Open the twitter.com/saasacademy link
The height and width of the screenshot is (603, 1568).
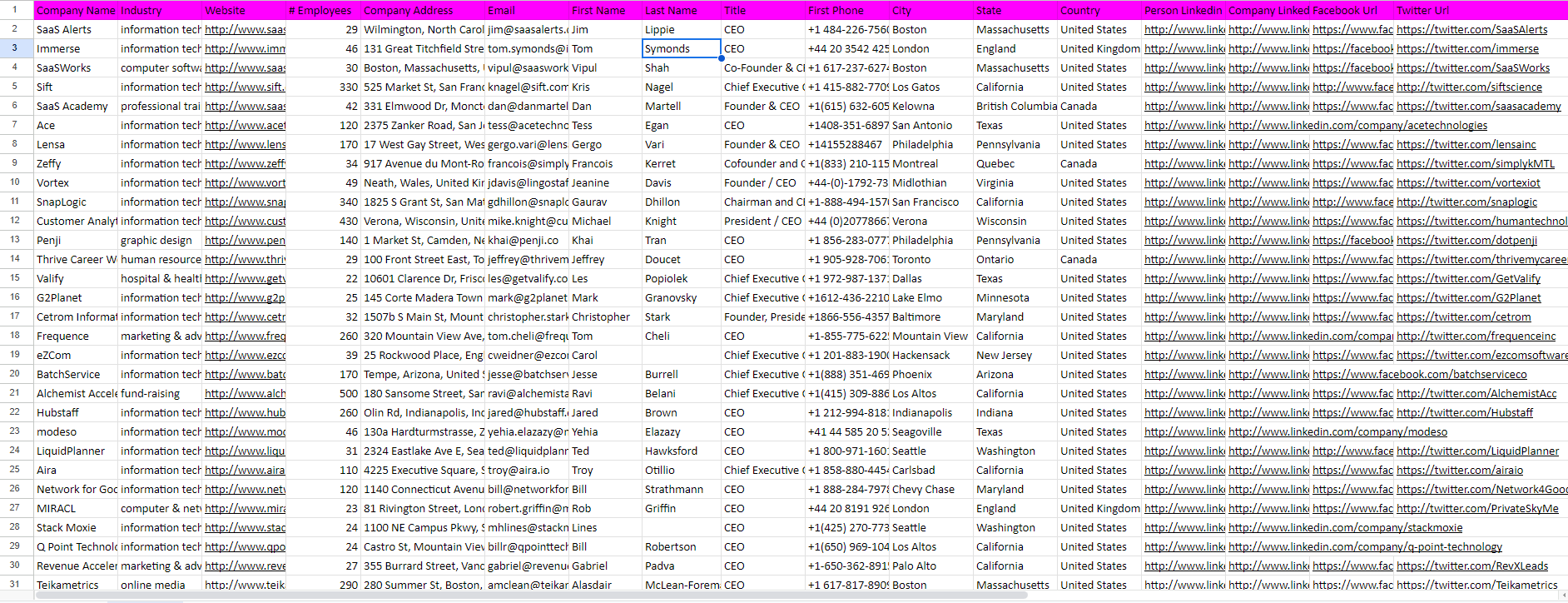point(1479,106)
